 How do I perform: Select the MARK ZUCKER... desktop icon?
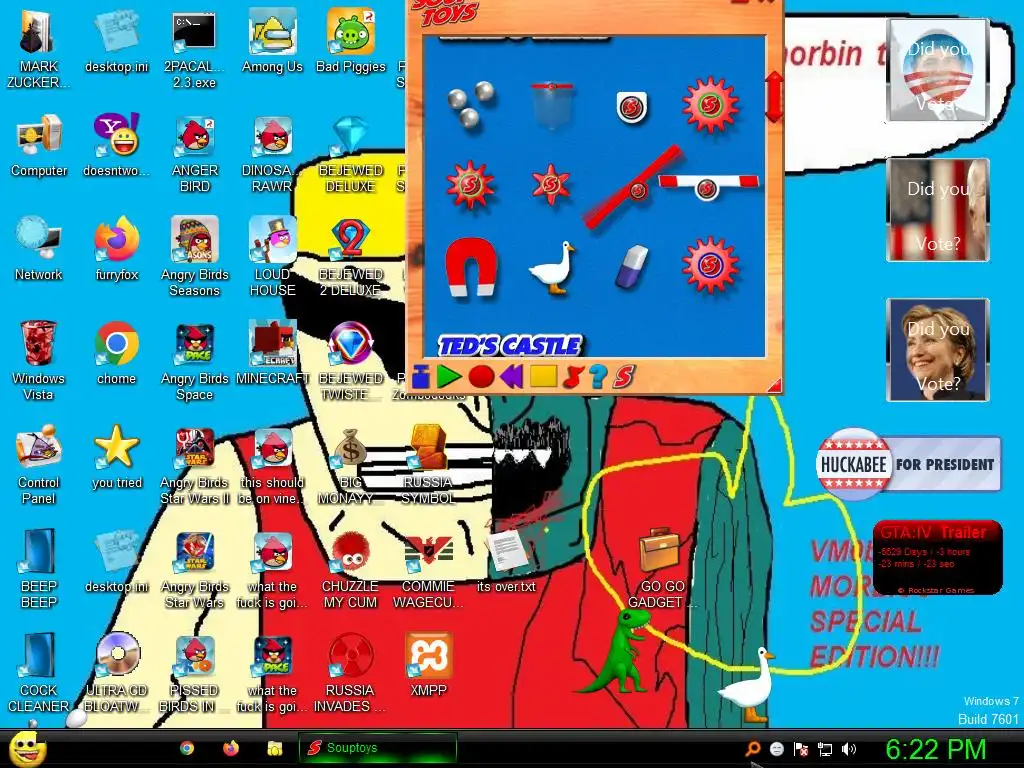tap(38, 50)
